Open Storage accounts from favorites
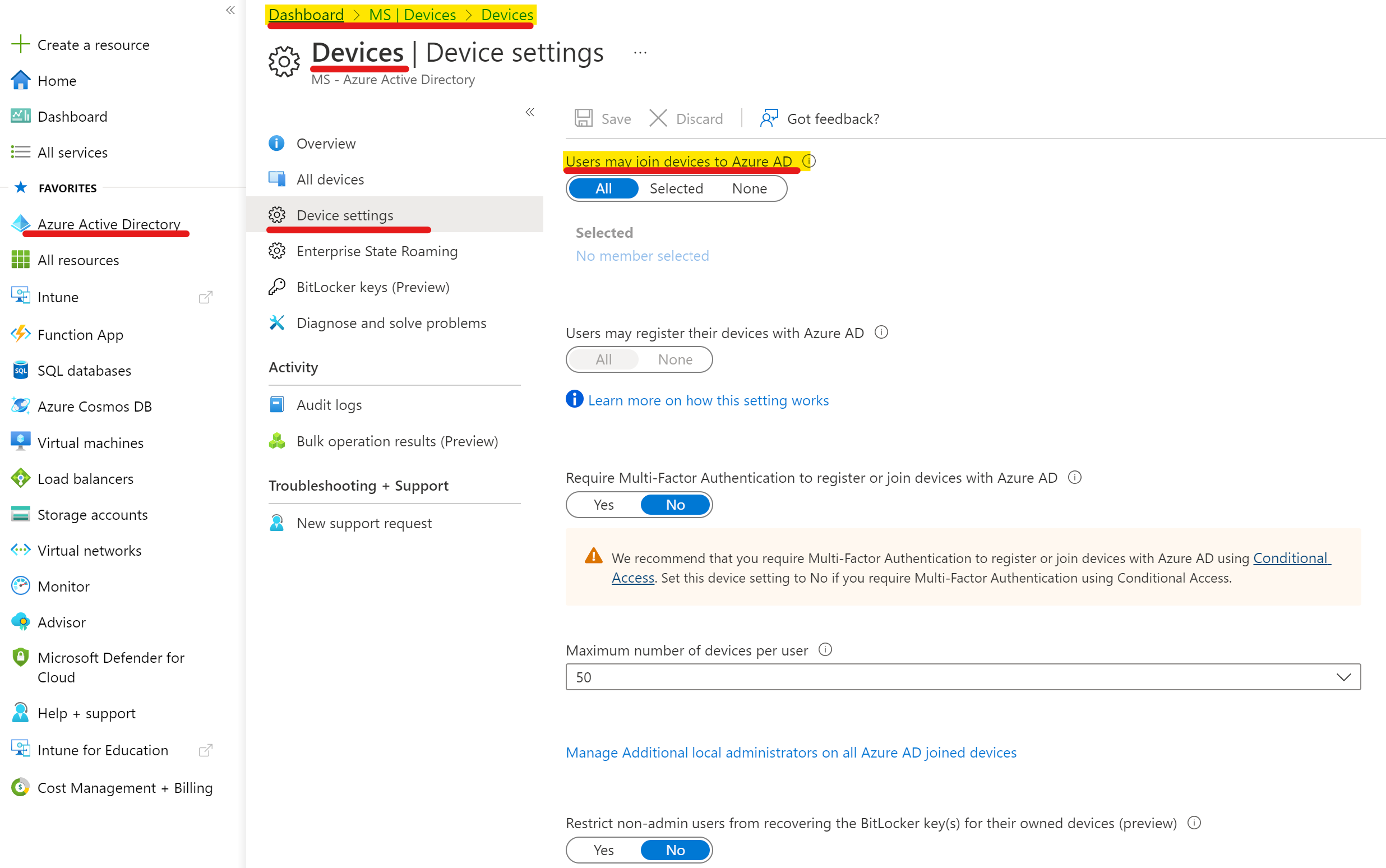 pos(93,514)
